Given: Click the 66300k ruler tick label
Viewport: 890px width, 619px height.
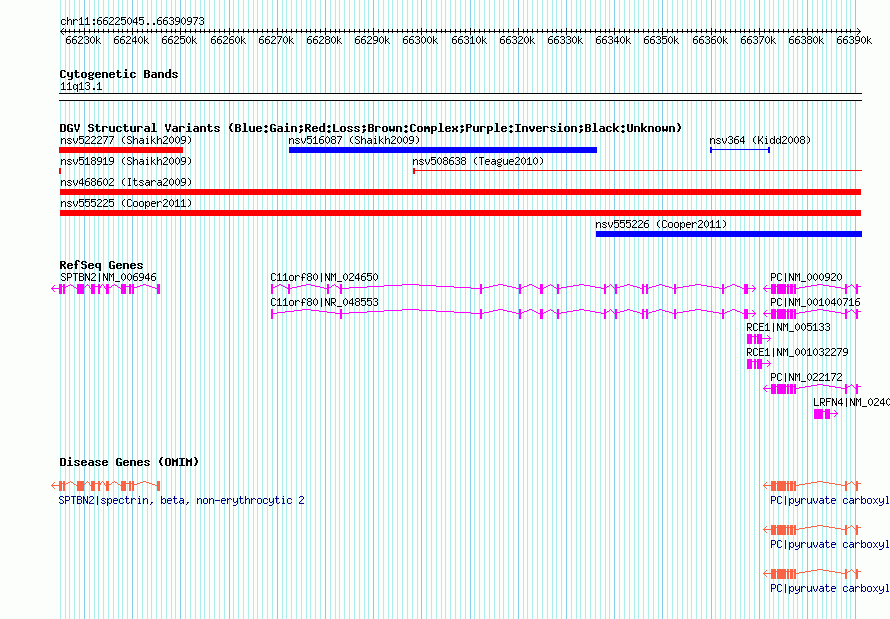Looking at the screenshot, I should pos(420,41).
